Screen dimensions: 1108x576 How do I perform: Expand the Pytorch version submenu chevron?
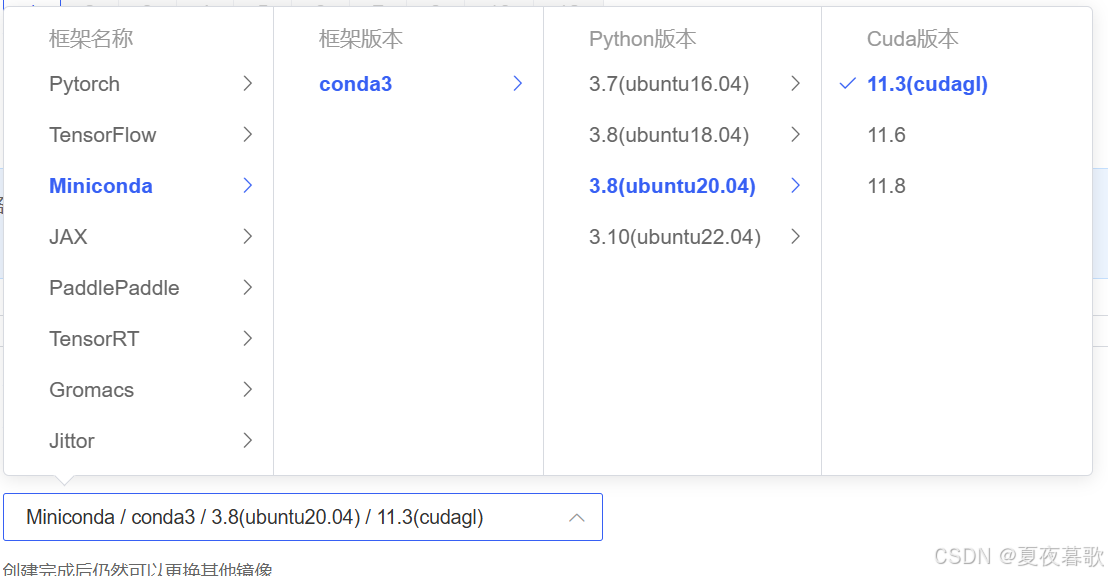click(248, 84)
